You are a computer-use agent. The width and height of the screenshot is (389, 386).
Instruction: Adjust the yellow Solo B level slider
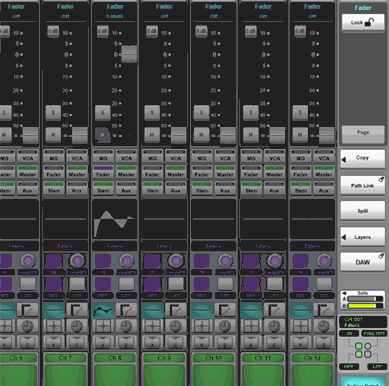[365, 306]
